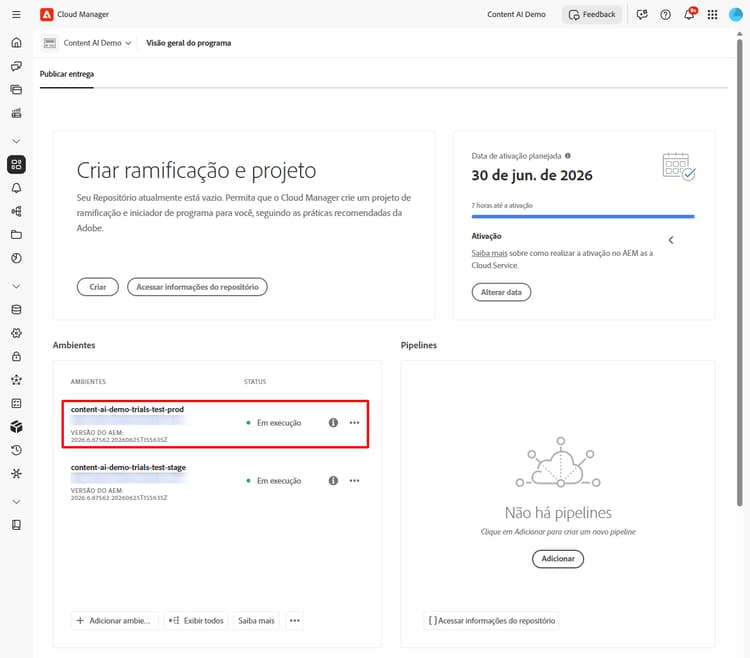Click the Visão geral do programa breadcrumb
Viewport: 750px width, 658px height.
[188, 43]
